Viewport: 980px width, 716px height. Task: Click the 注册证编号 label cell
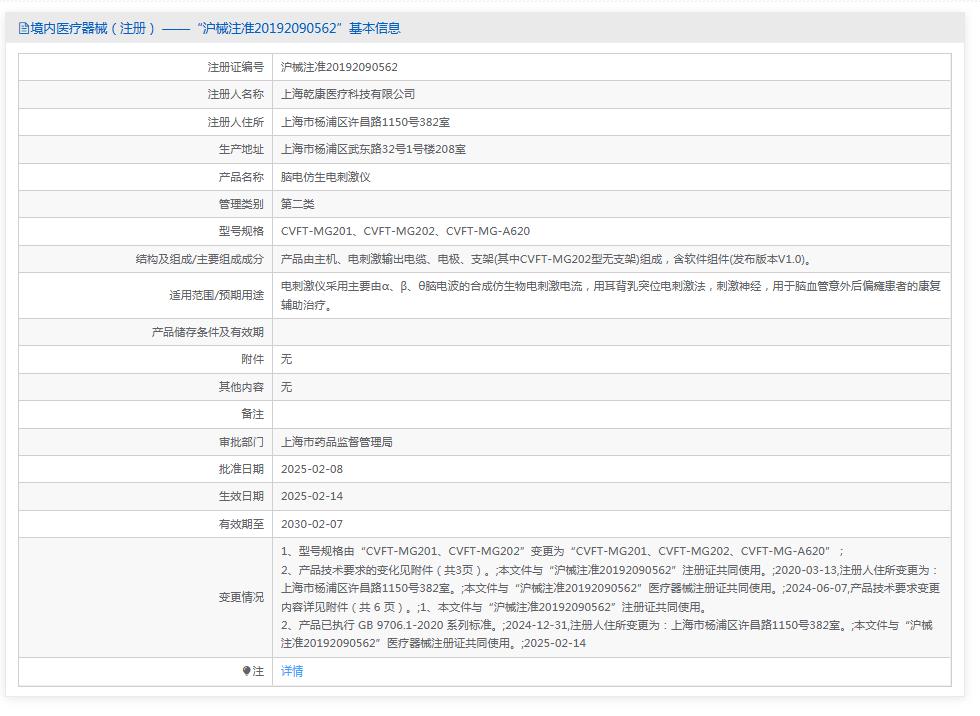236,67
